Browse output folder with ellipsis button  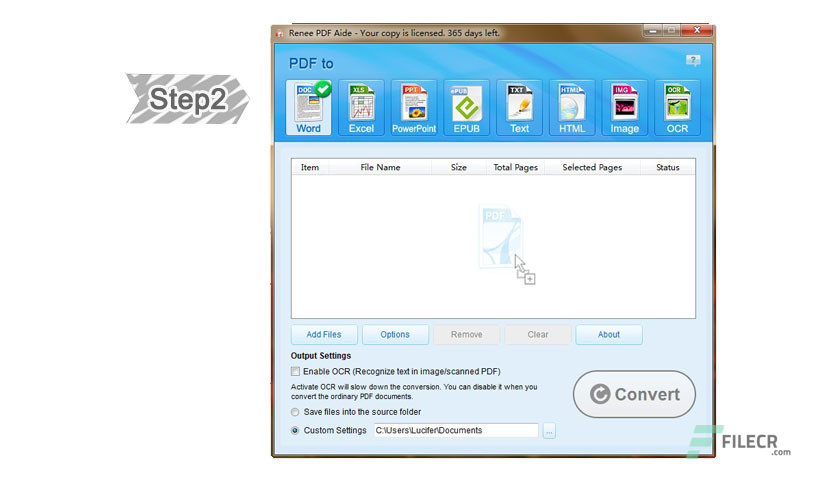coord(549,431)
